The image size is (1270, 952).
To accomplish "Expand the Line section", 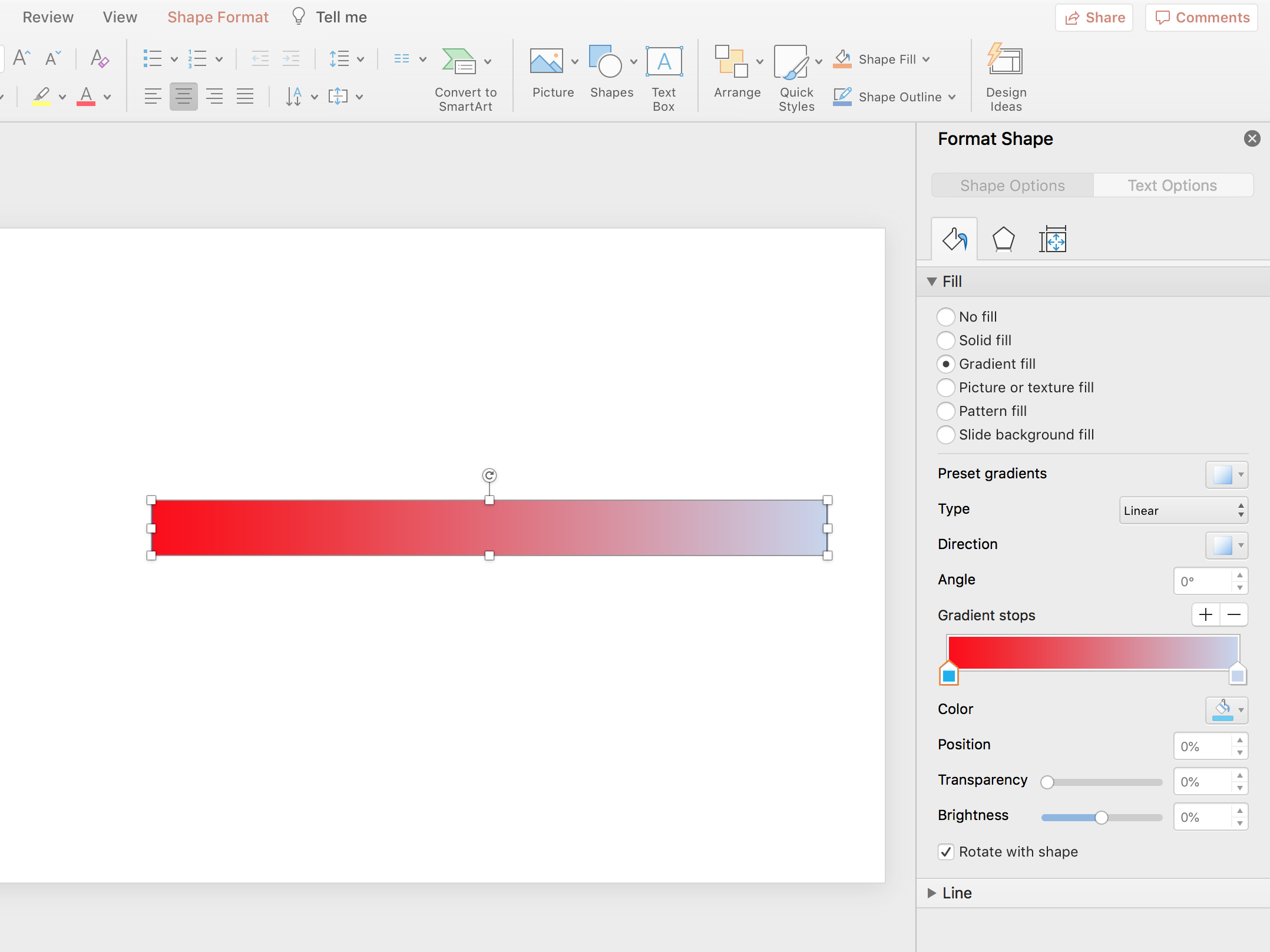I will [x=931, y=893].
